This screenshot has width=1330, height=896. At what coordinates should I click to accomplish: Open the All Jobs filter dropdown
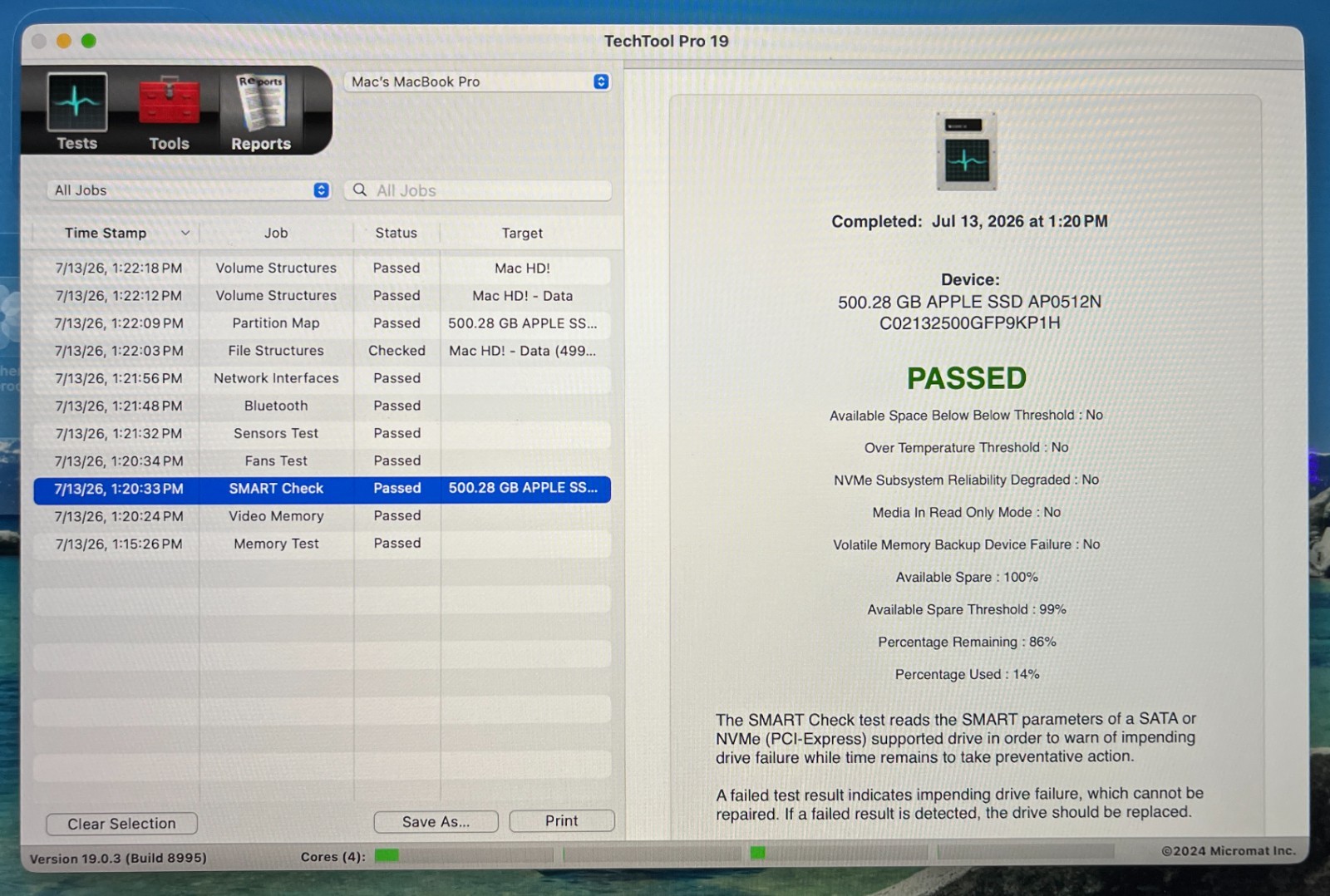pyautogui.click(x=189, y=190)
